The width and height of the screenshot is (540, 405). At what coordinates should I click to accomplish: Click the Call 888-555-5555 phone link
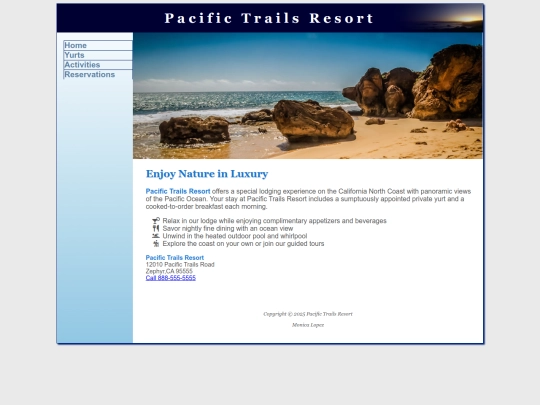pyautogui.click(x=170, y=278)
